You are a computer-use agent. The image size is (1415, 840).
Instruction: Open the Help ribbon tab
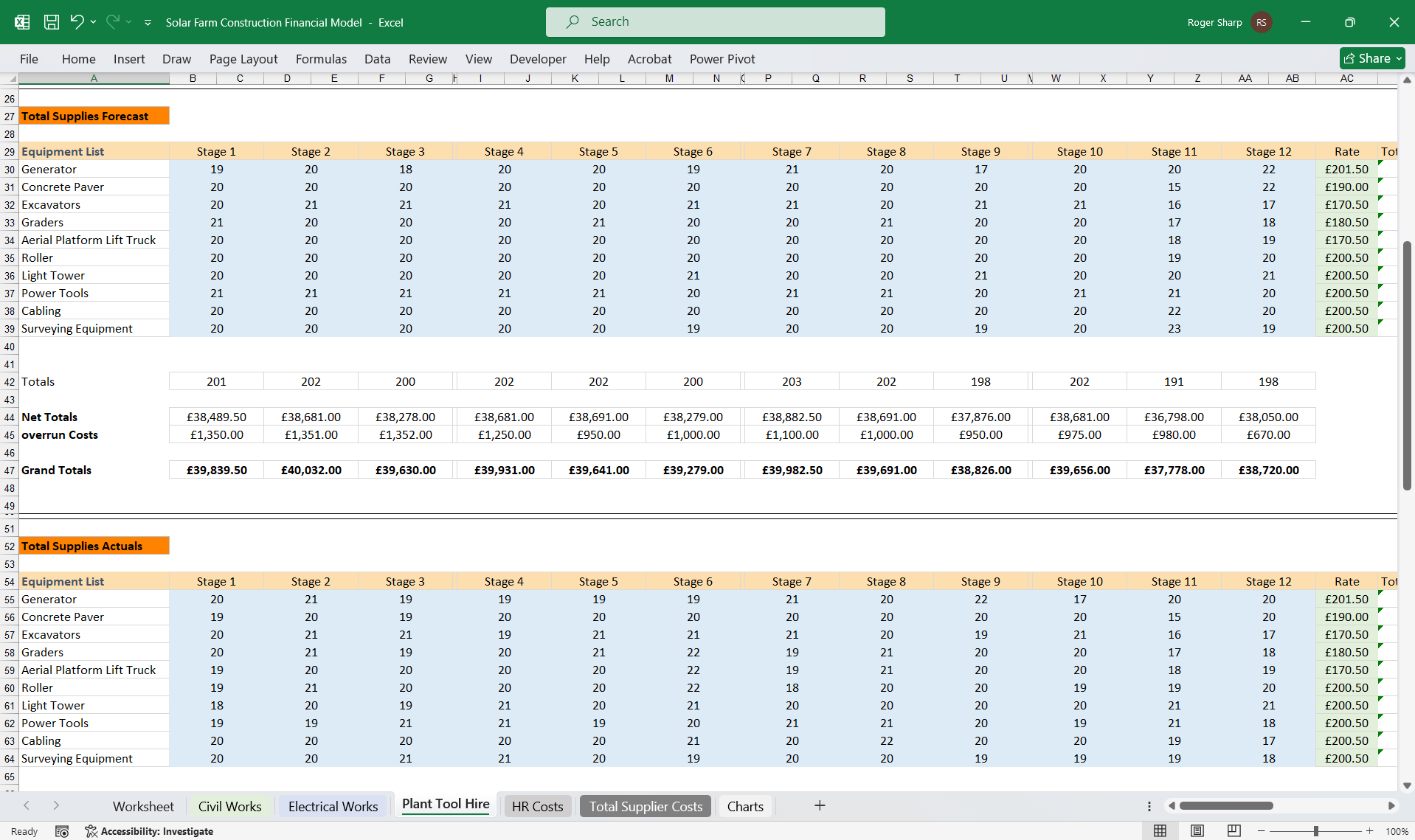point(597,59)
